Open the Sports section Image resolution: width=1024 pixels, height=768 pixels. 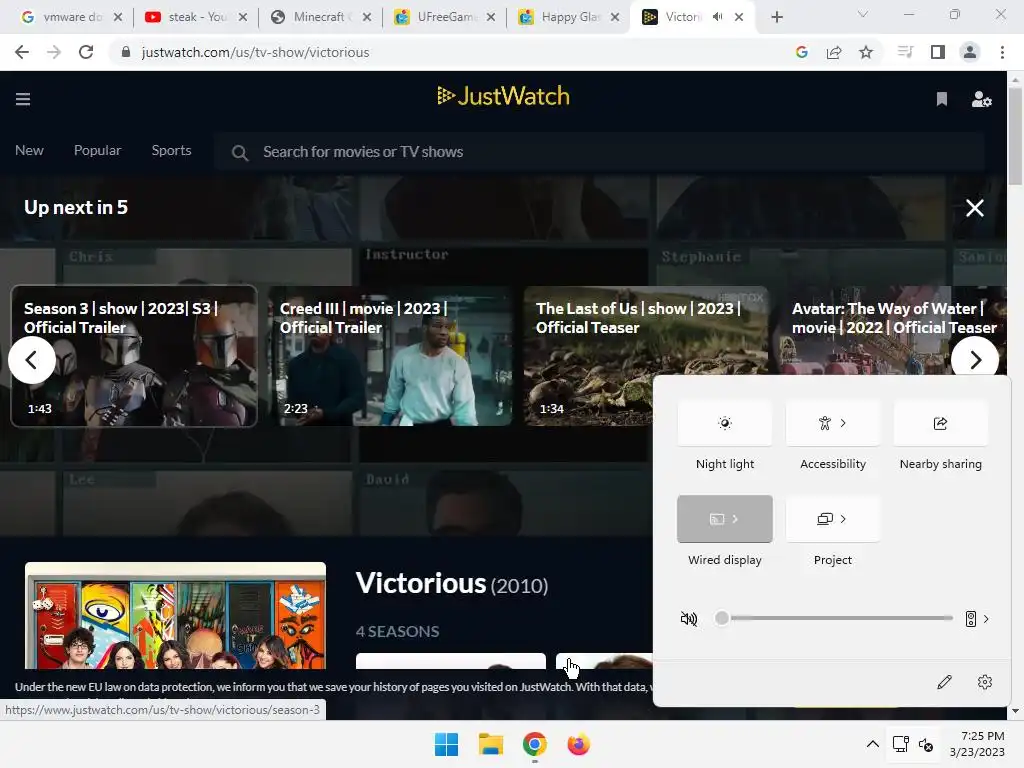[x=171, y=150]
